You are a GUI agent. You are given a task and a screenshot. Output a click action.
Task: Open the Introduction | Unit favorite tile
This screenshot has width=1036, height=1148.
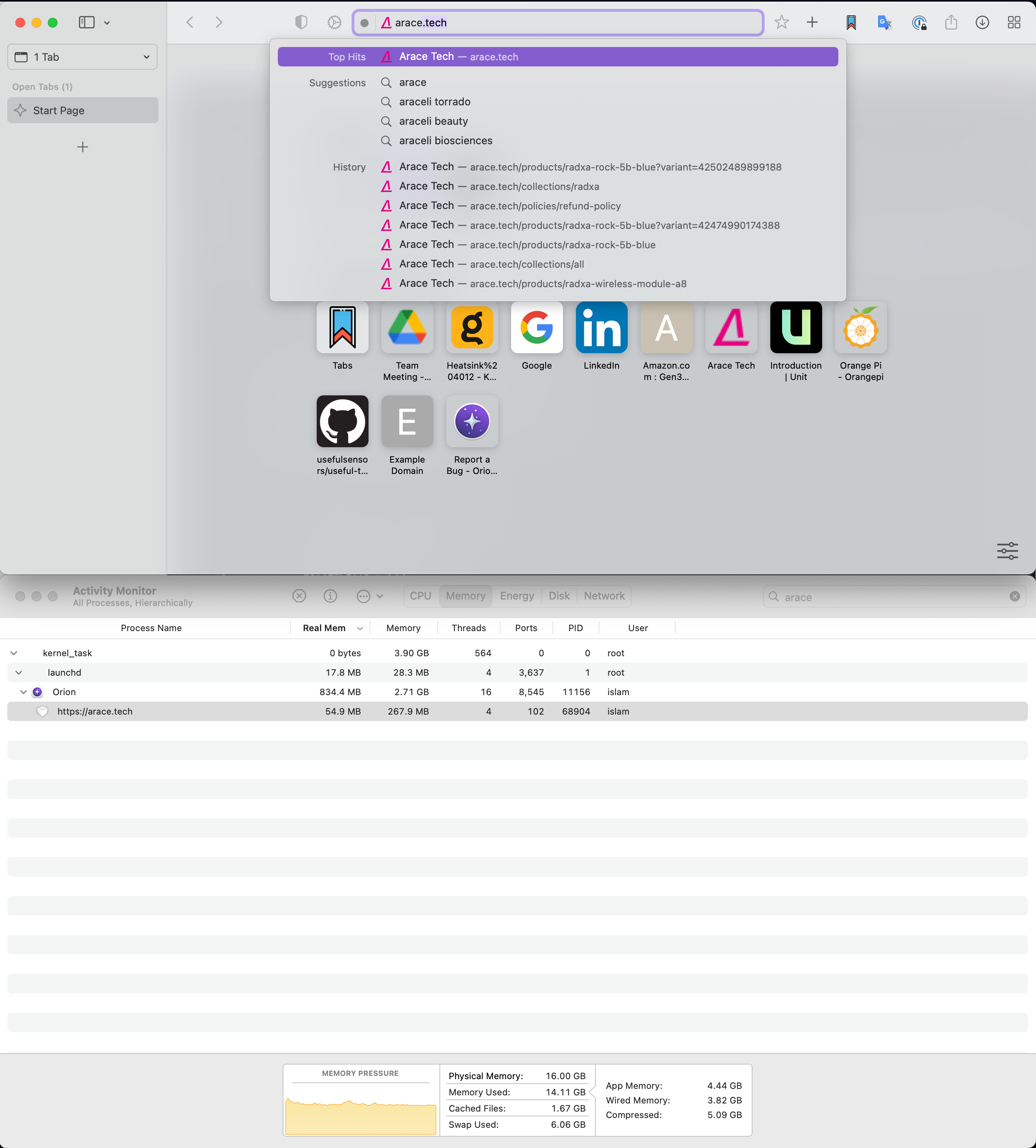pos(796,327)
